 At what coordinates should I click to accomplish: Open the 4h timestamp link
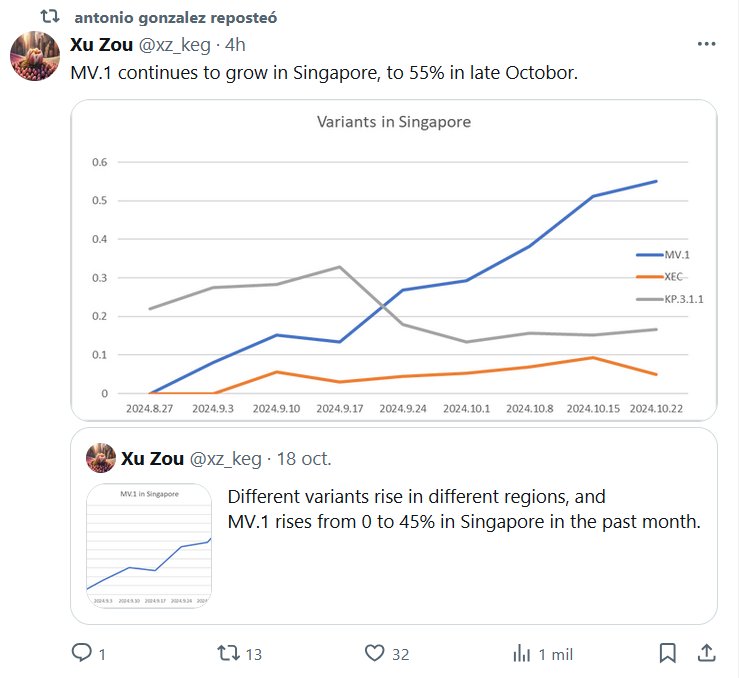pos(234,44)
